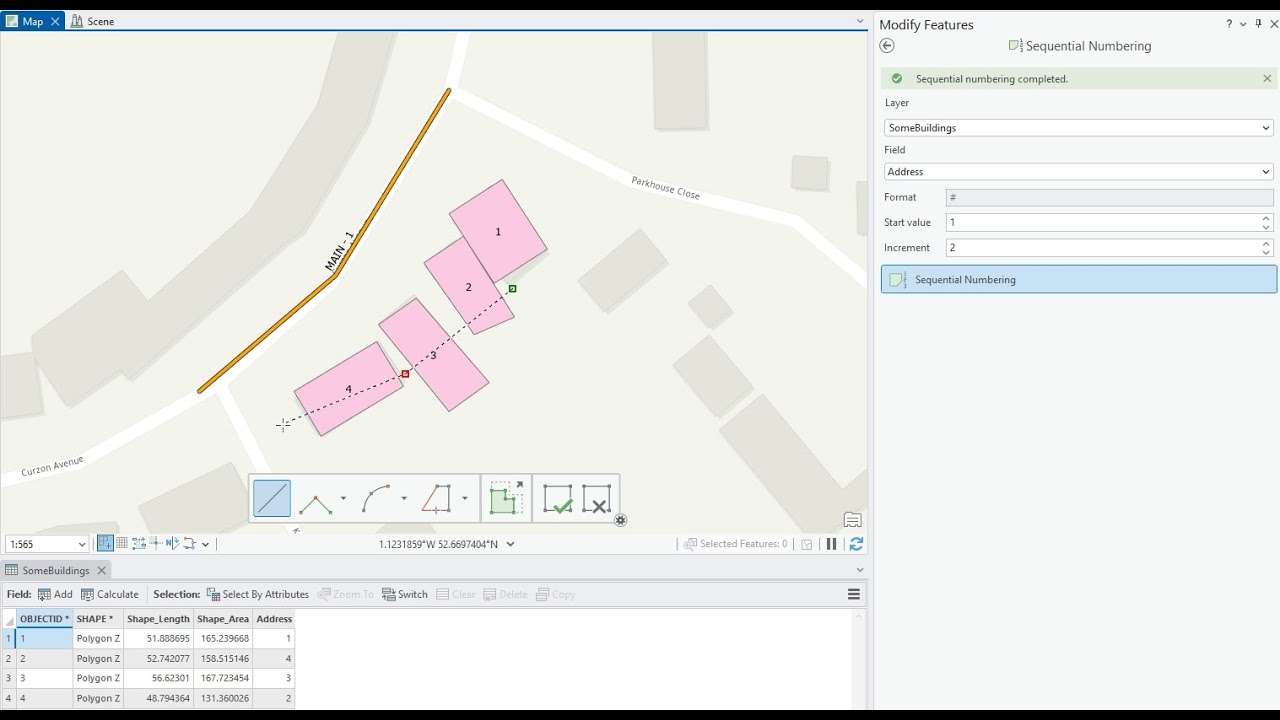1280x720 pixels.
Task: Click cell value 52.742077
Action: pyautogui.click(x=158, y=658)
